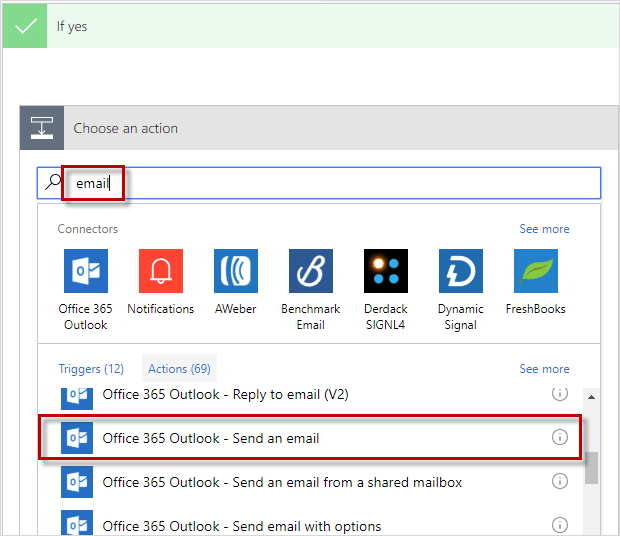The height and width of the screenshot is (536, 620).
Task: Click See more next to Connectors
Action: pyautogui.click(x=544, y=229)
